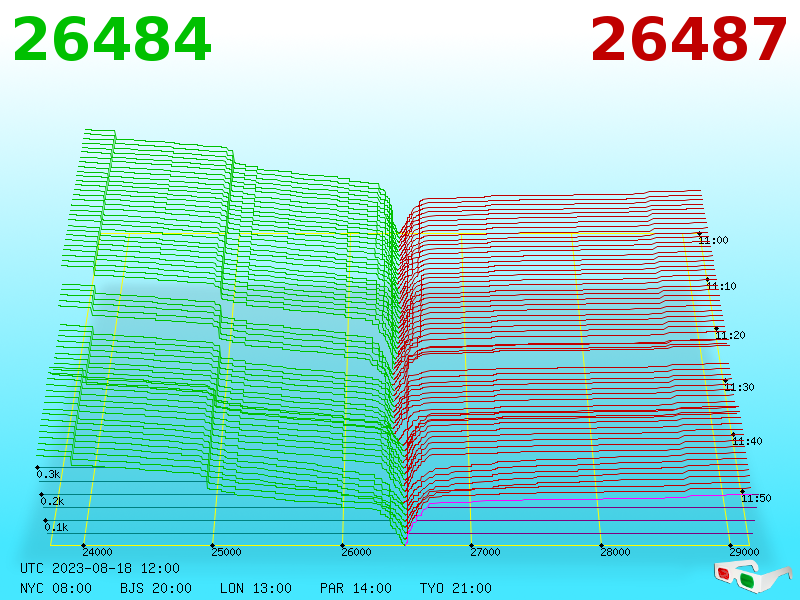Click the red ask price 26487
This screenshot has width=800, height=600.
[x=689, y=40]
